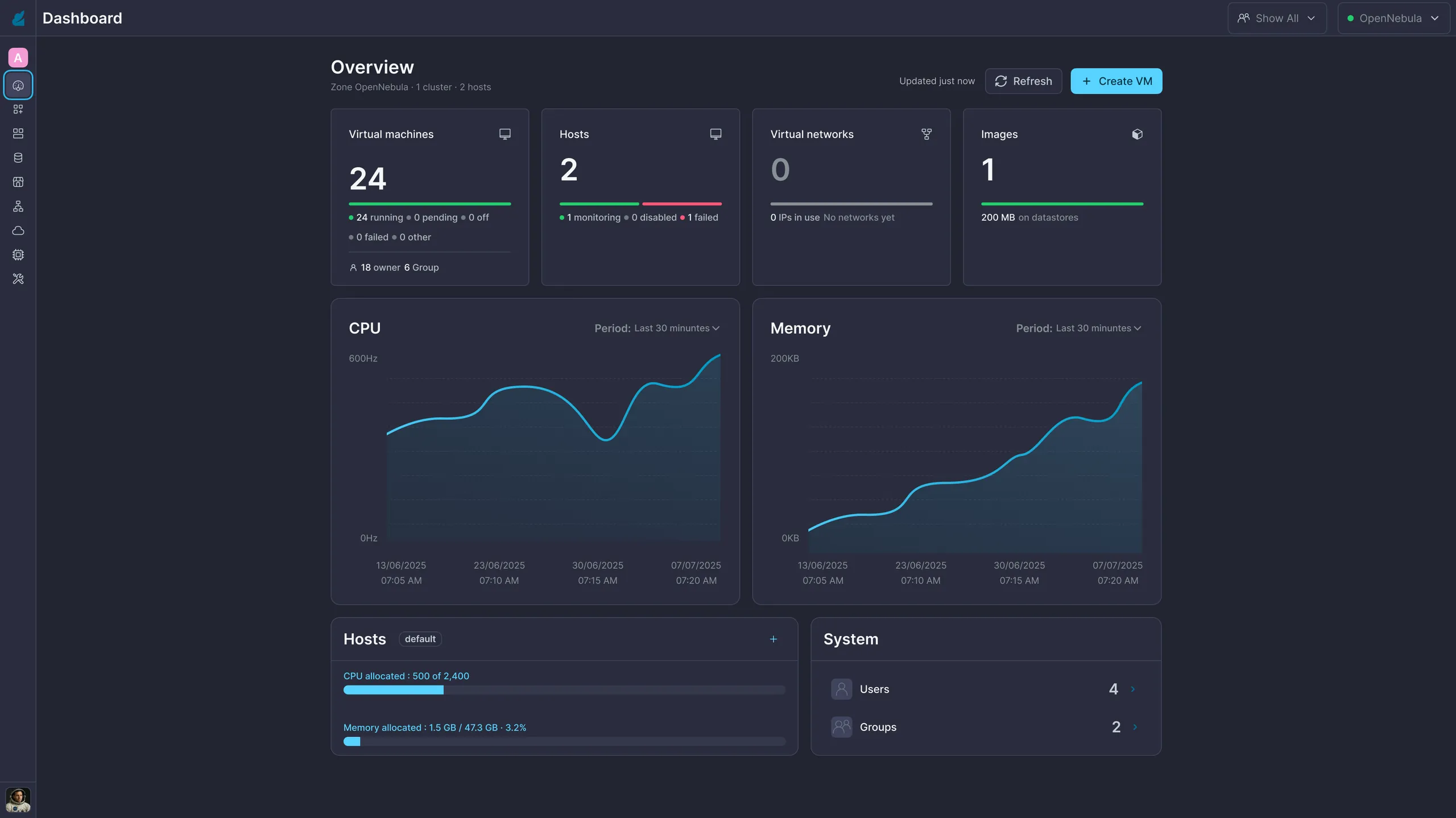The image size is (1456, 818).
Task: Click 'CPU allocated : 500 of 2,400' label
Action: 406,676
